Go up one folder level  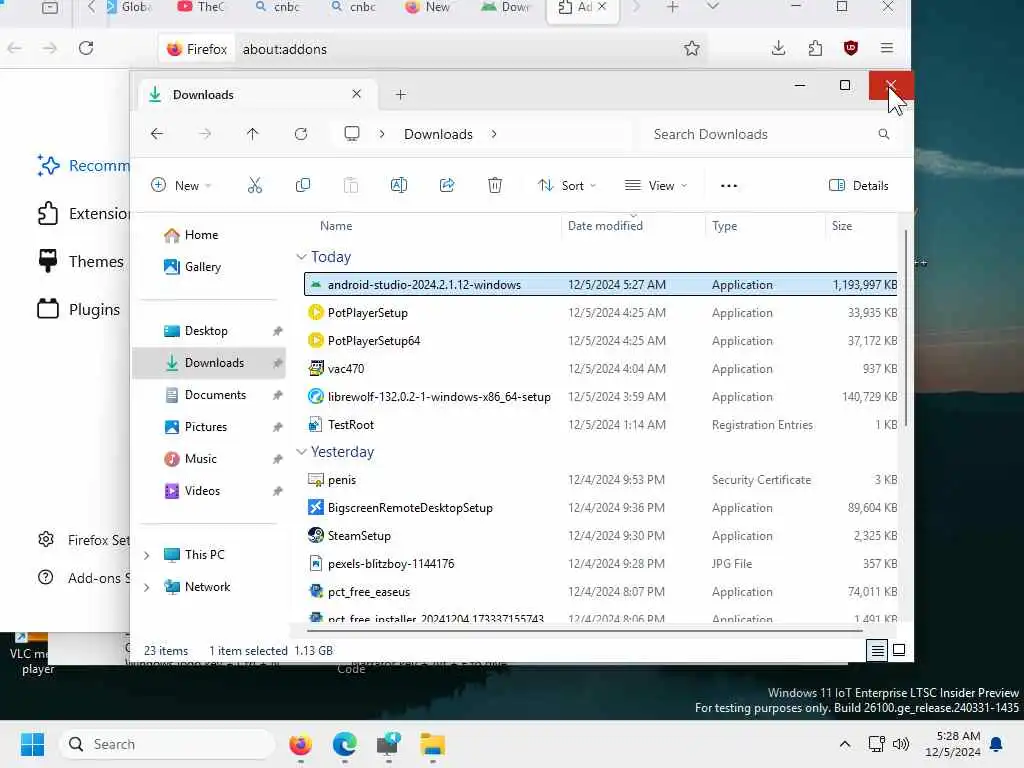[x=253, y=134]
